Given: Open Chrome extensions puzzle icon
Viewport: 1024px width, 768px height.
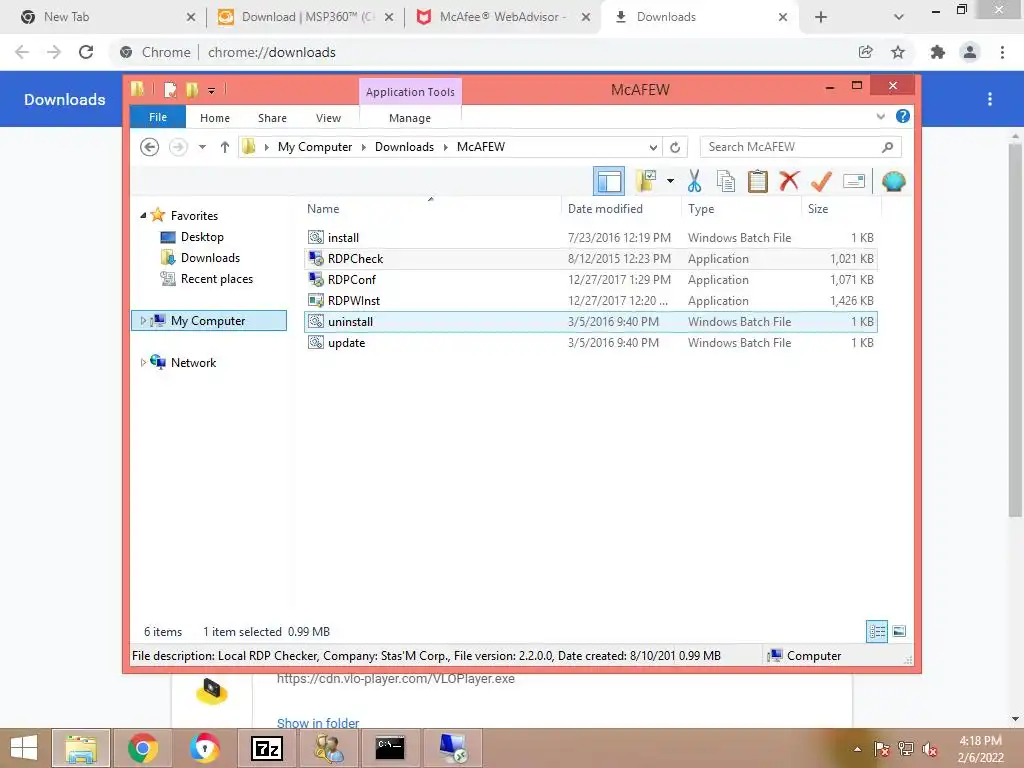Looking at the screenshot, I should coord(937,52).
